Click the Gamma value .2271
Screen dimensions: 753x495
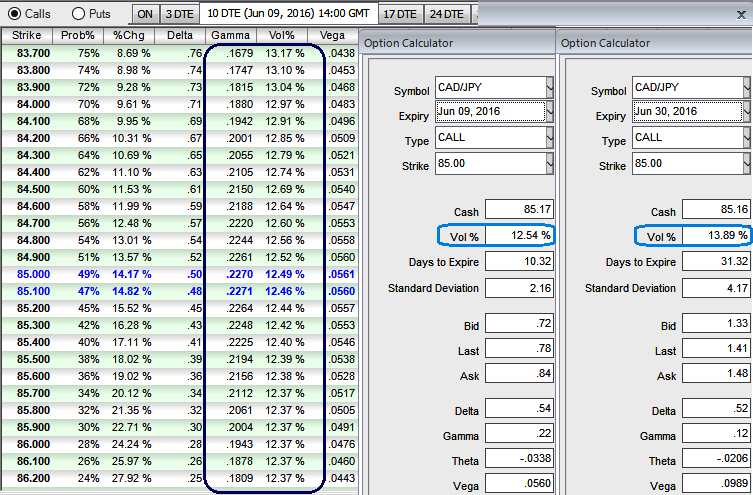(239, 291)
